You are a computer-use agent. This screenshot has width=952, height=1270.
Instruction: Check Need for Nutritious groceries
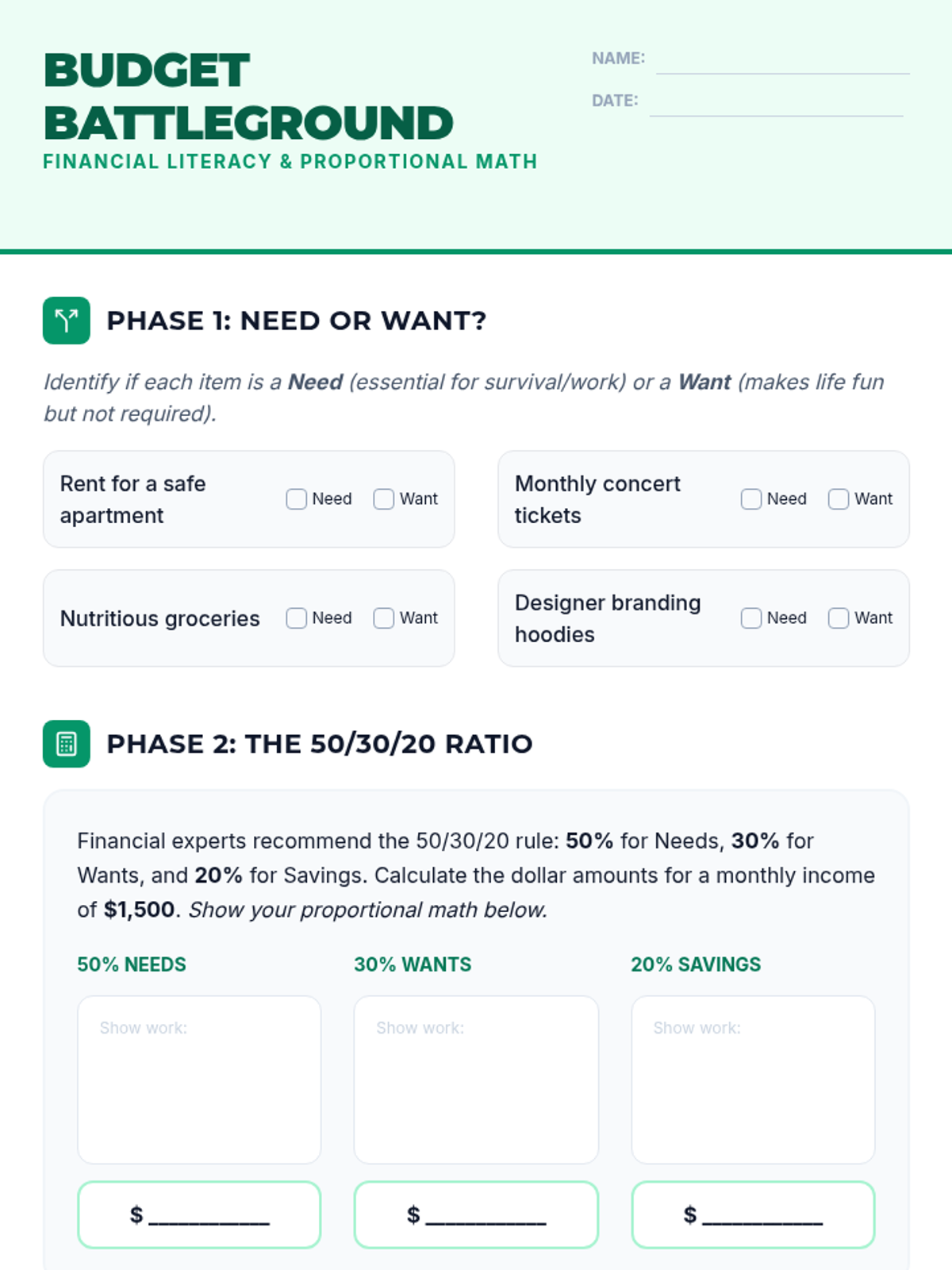pos(296,618)
